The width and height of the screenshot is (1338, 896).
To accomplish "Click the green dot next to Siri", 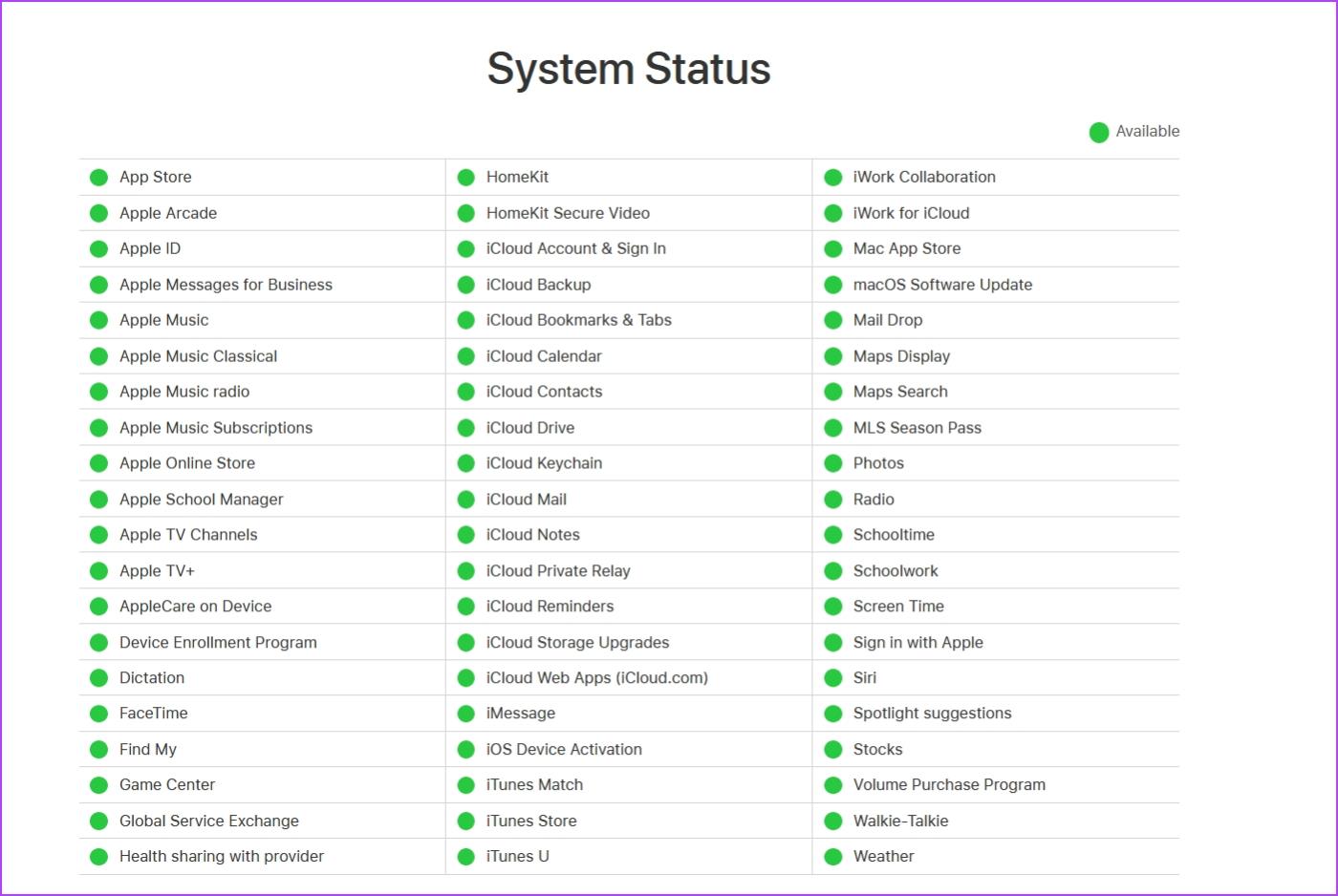I will (832, 678).
